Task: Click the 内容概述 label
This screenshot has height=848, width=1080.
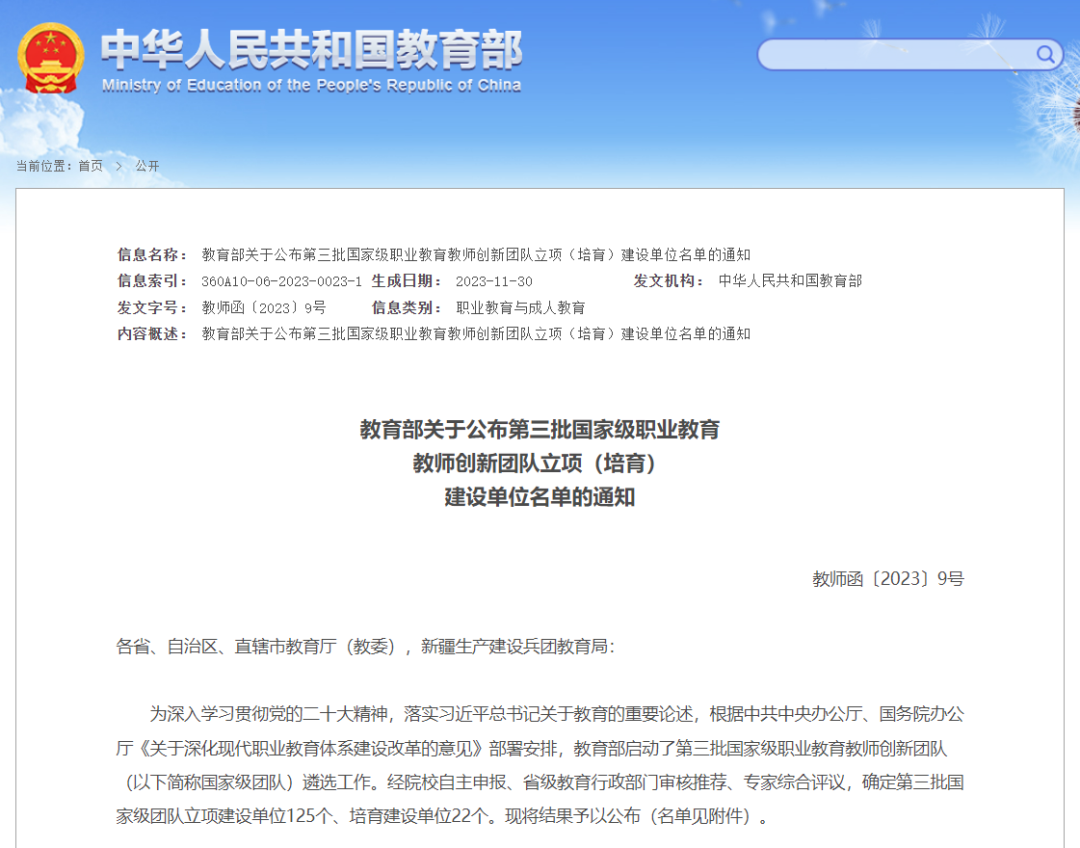Action: click(x=152, y=333)
